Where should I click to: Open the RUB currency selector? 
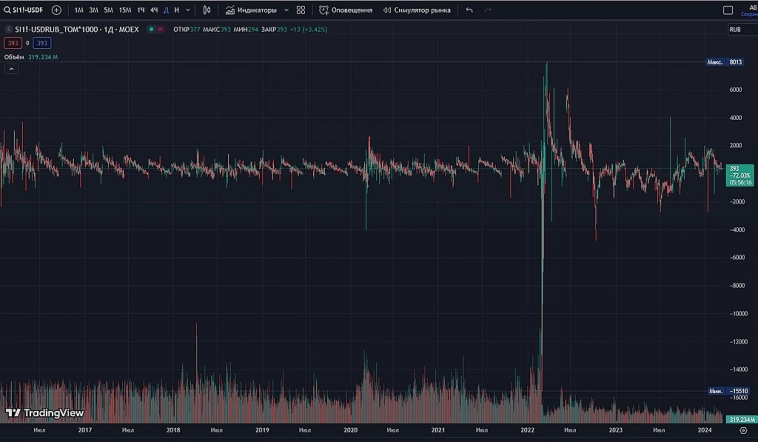point(735,29)
